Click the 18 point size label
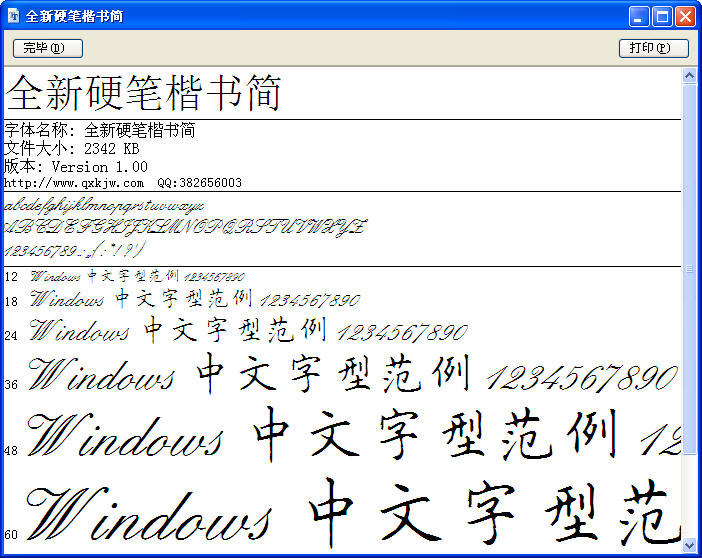Screen dimensions: 702x558 point(11,302)
